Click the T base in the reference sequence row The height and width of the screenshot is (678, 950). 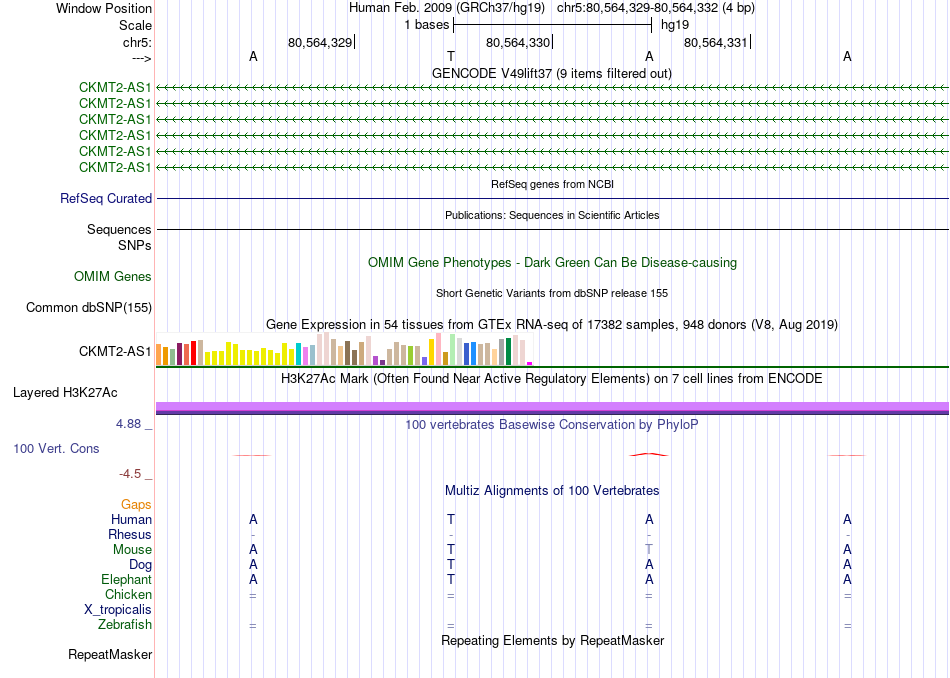click(x=451, y=56)
